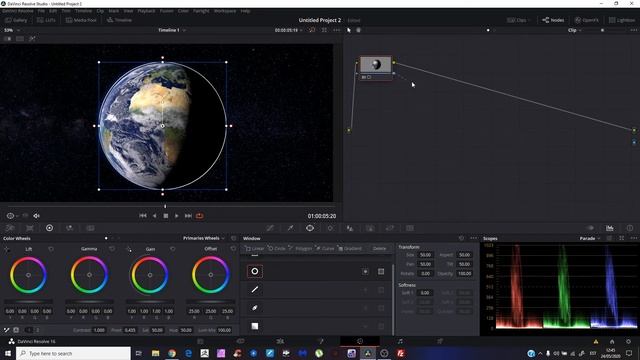The height and width of the screenshot is (360, 640).
Task: Reset all Color Wheels adjustments
Action: pyautogui.click(x=233, y=238)
